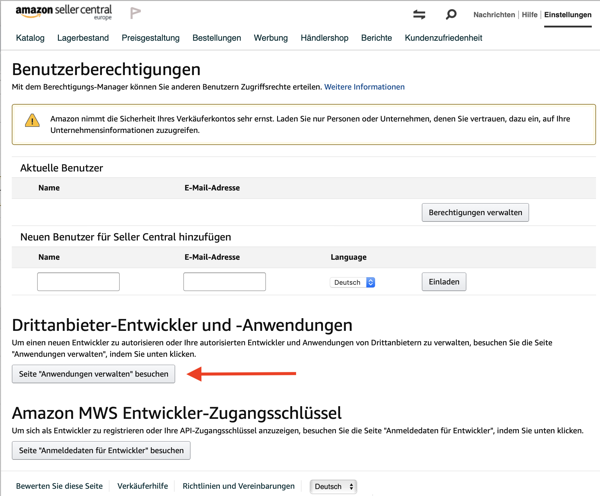Viewport: 600px width, 496px height.
Task: Open the Preisgestaltung menu
Action: 150,38
